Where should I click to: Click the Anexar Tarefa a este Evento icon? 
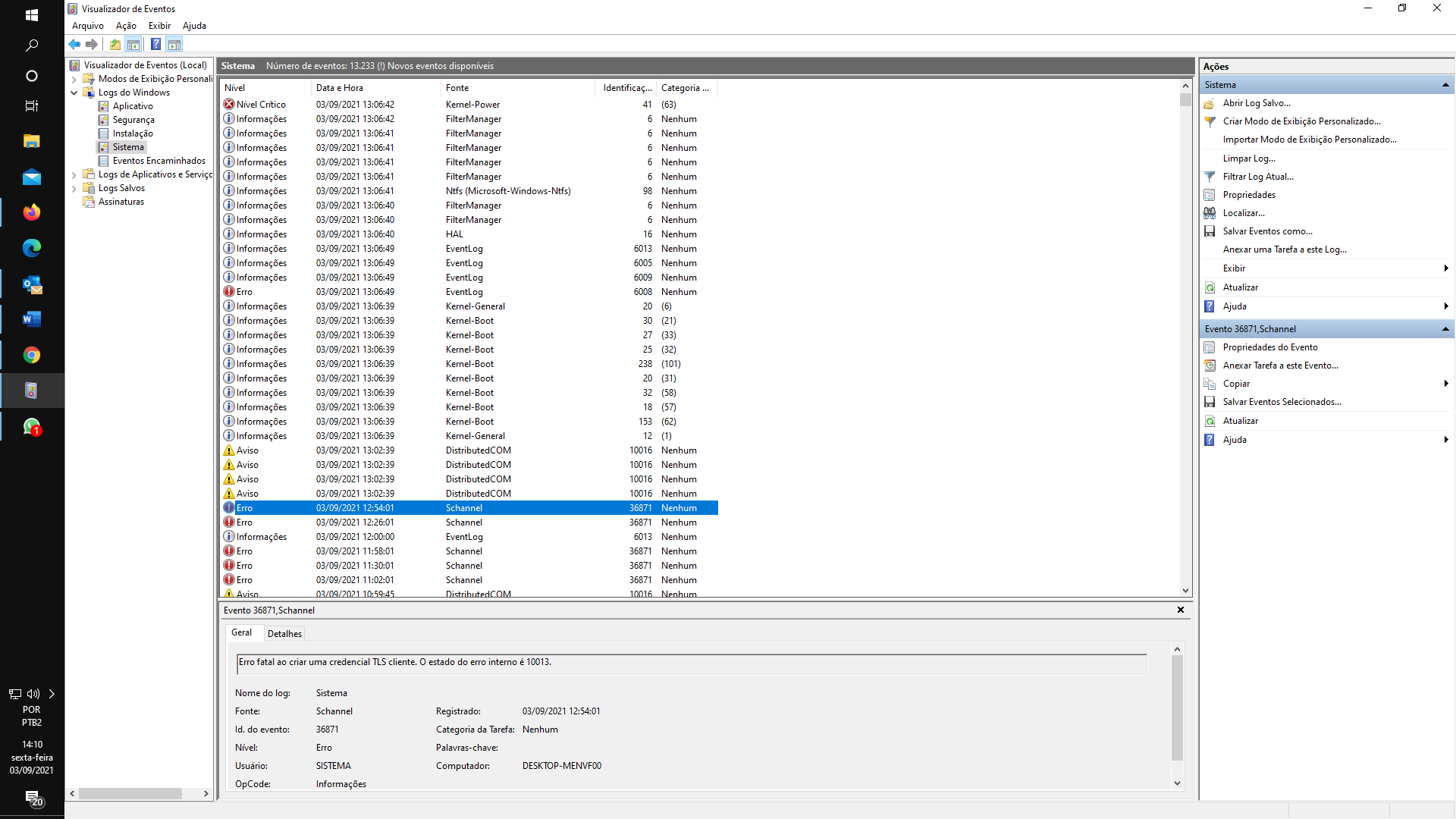1210,366
